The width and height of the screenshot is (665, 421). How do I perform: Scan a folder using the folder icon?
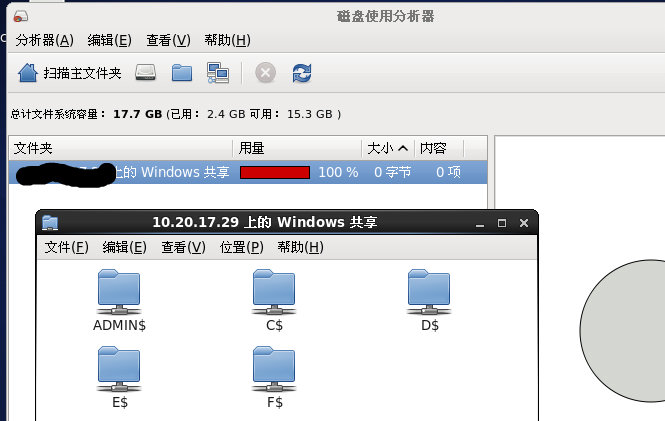pos(182,72)
